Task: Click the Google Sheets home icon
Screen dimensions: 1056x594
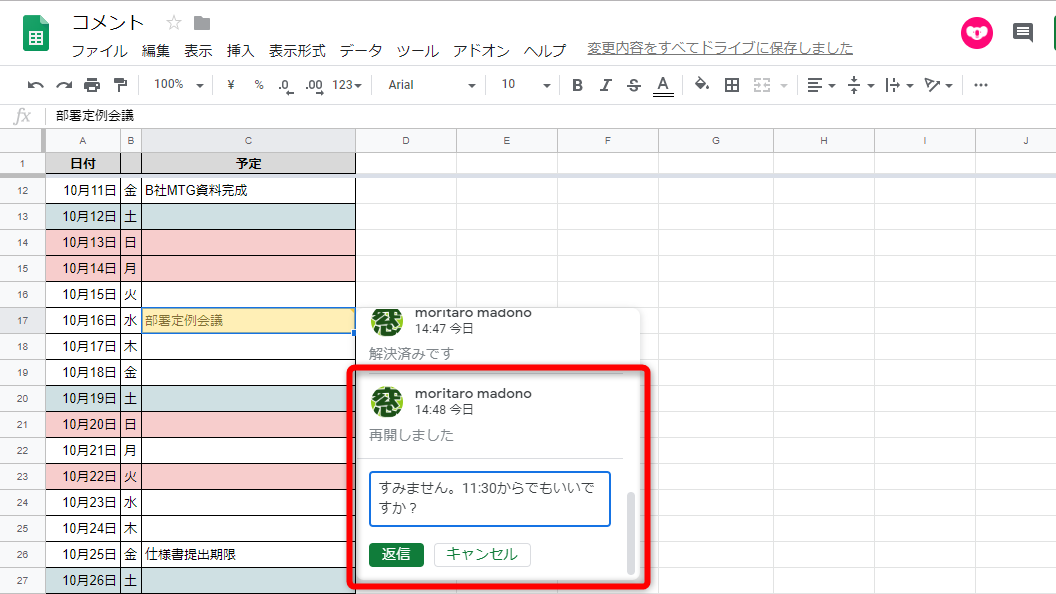Action: click(34, 33)
